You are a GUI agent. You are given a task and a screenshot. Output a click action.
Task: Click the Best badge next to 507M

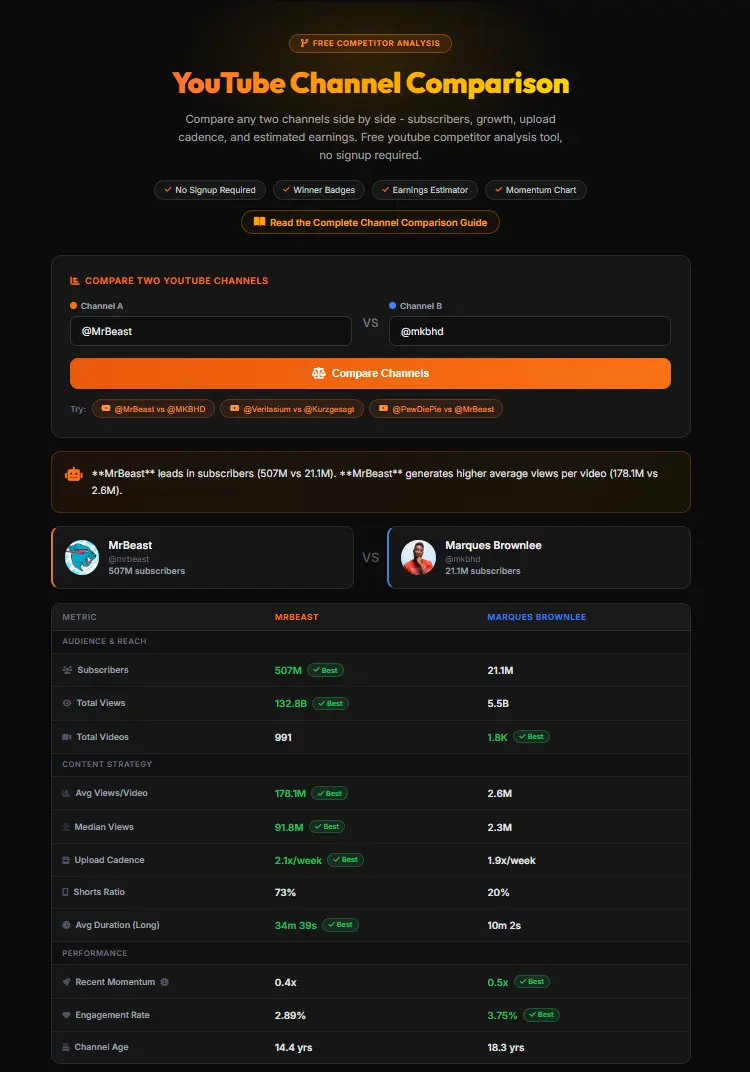(325, 670)
